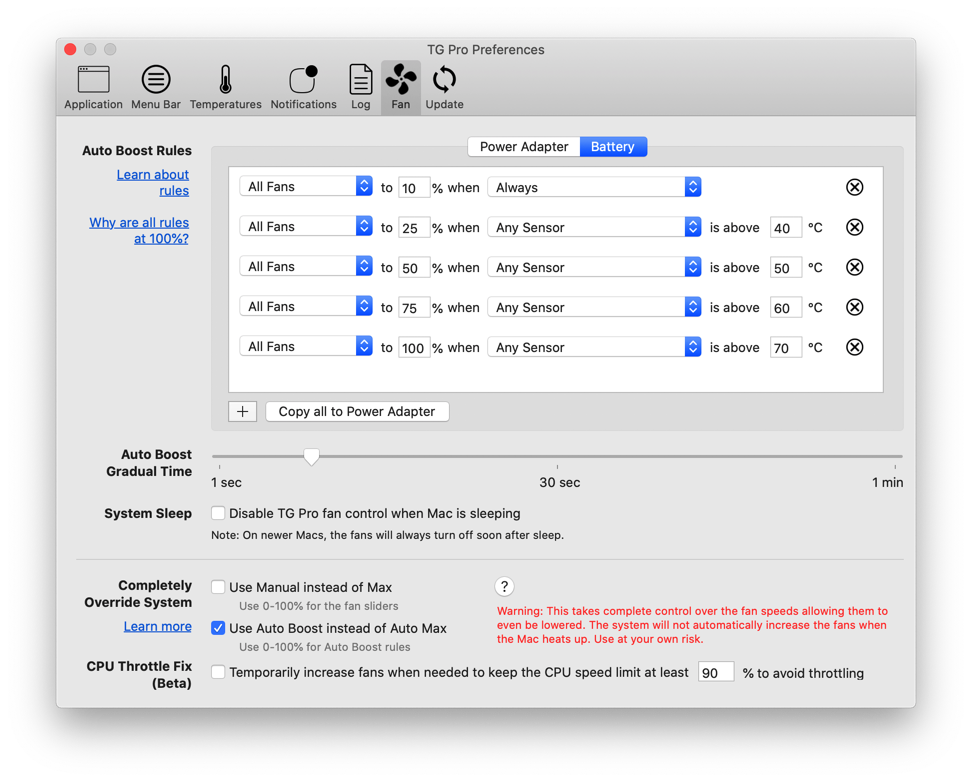Open the Always condition dropdown
This screenshot has width=972, height=782.
[594, 187]
